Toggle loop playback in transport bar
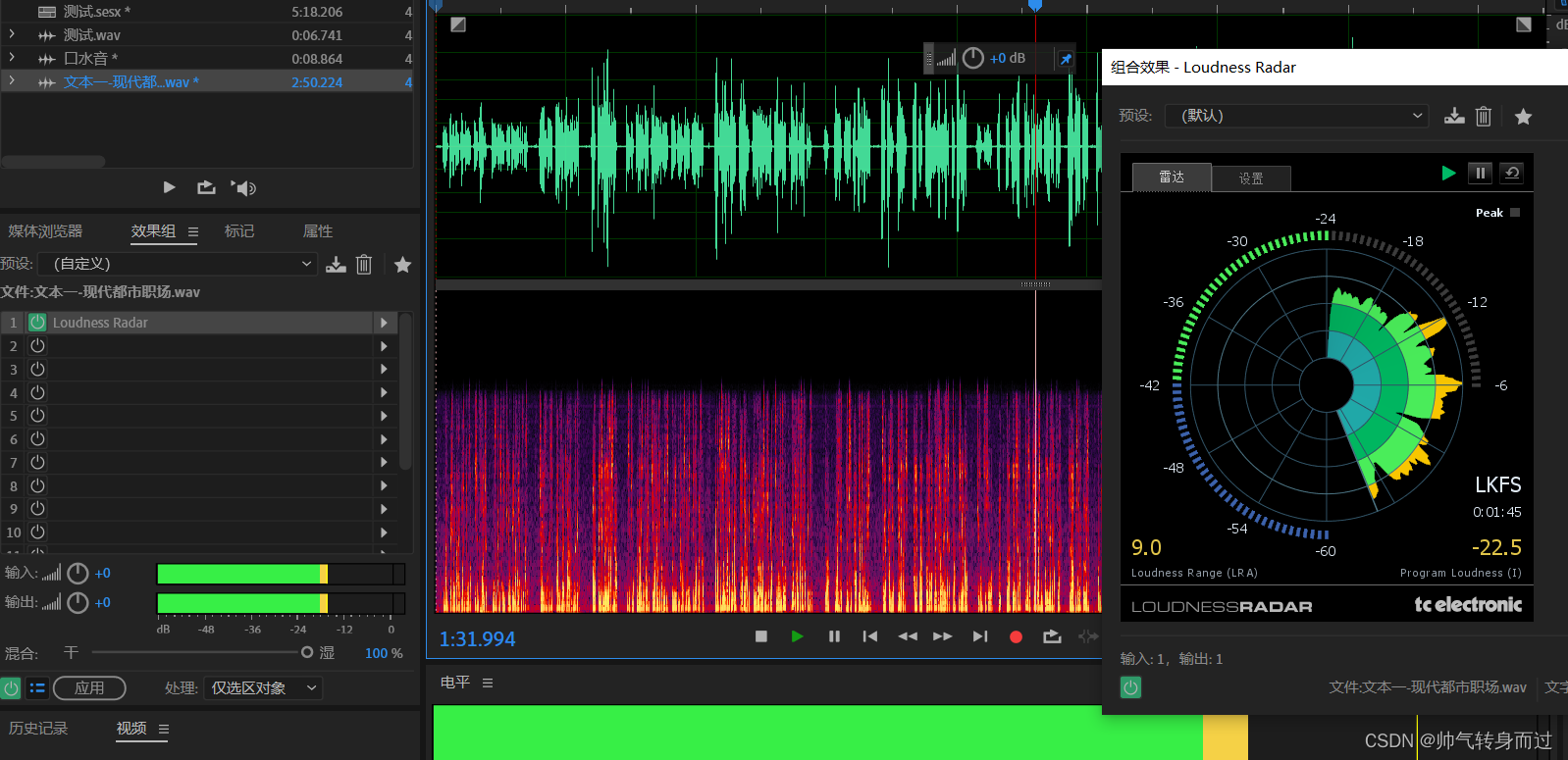Image resolution: width=1568 pixels, height=760 pixels. click(x=1052, y=636)
